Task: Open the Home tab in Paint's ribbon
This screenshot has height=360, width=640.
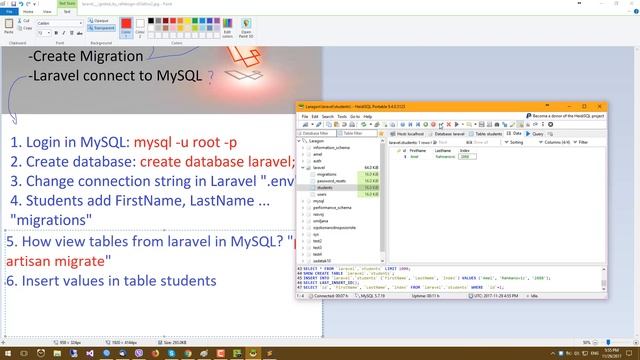Action: tap(28, 12)
